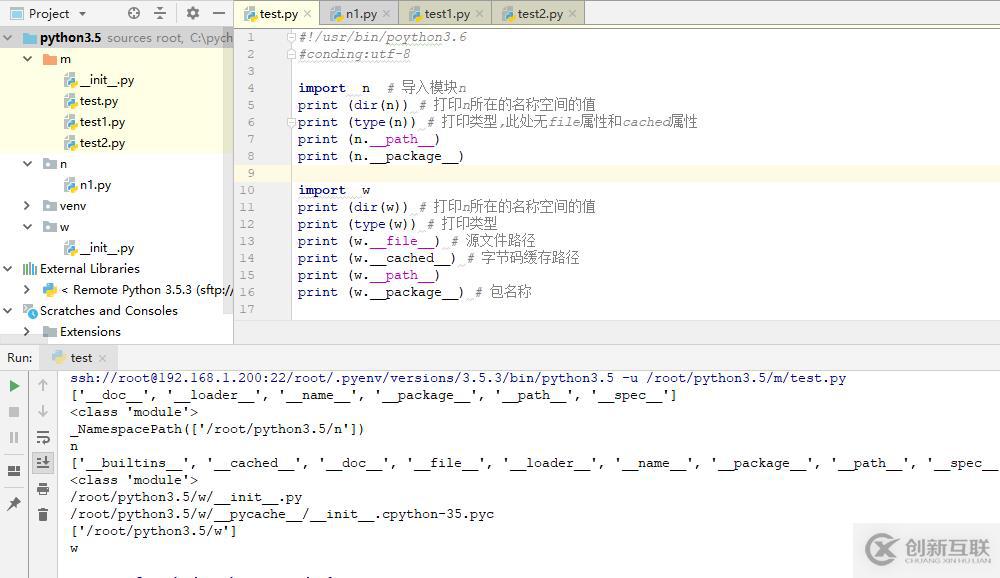Collapse the m folder
Image resolution: width=1000 pixels, height=578 pixels.
pos(27,59)
